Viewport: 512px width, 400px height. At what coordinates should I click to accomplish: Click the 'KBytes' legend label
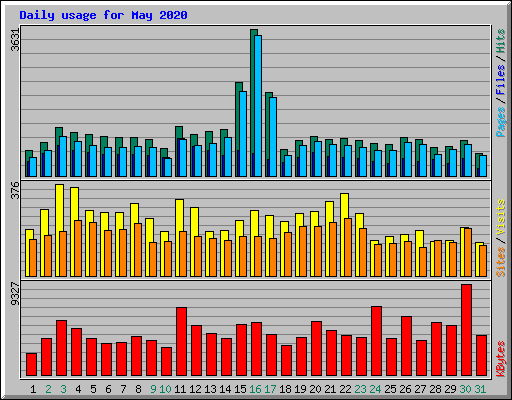click(x=500, y=359)
